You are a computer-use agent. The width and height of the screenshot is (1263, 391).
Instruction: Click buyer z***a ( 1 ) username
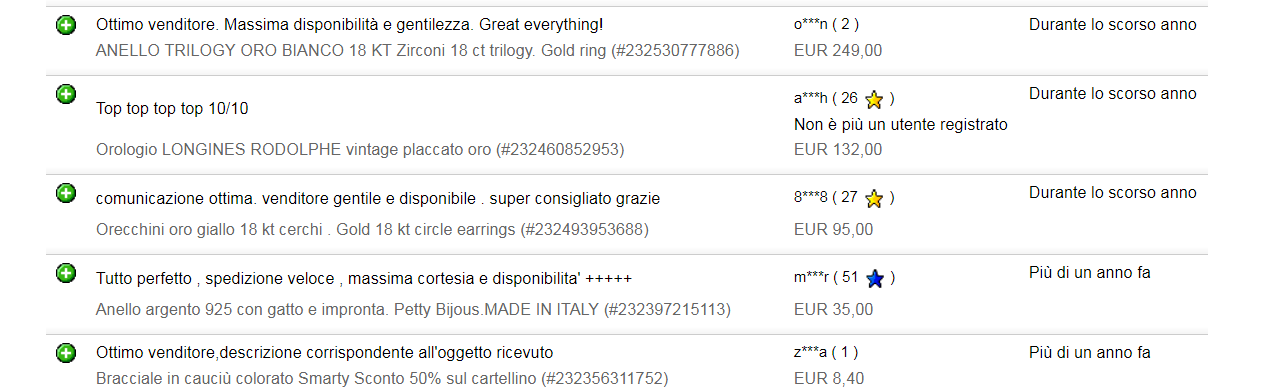pos(825,352)
